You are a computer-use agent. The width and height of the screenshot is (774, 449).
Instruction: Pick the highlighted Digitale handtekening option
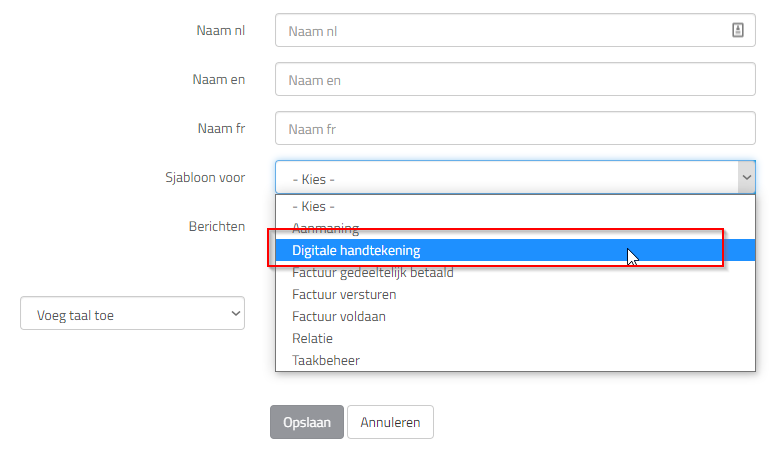tap(515, 250)
